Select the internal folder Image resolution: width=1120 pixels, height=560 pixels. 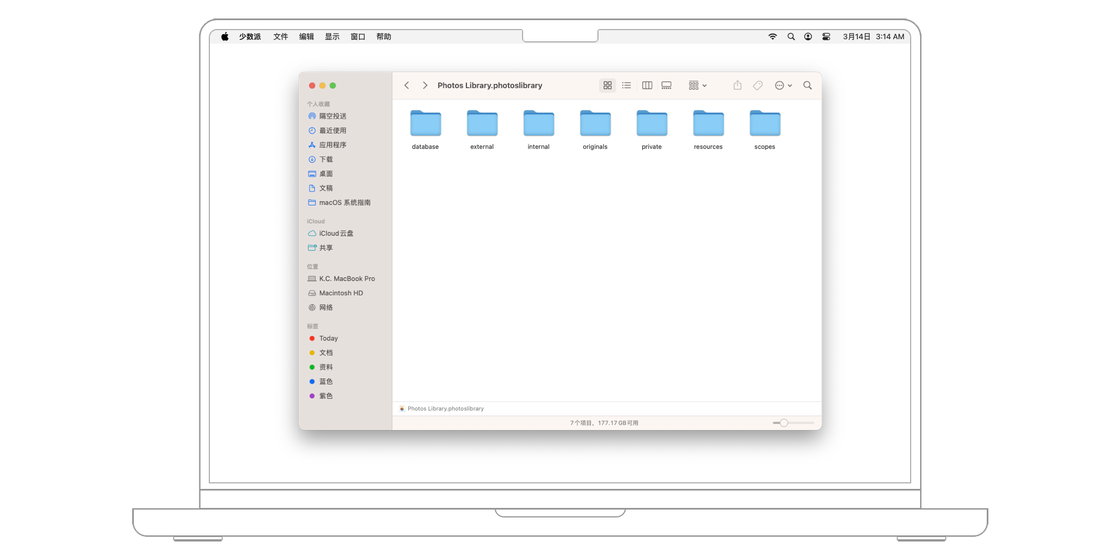coord(539,130)
